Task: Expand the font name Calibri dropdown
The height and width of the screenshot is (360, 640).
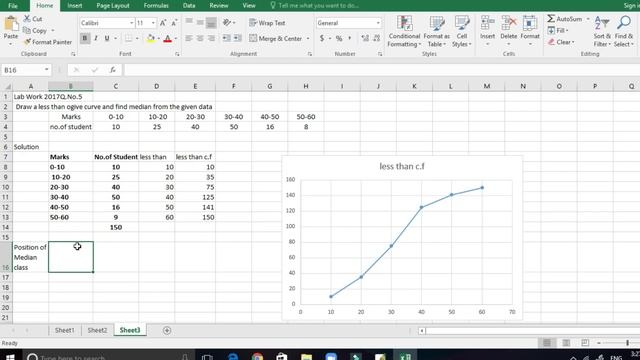Action: 131,23
